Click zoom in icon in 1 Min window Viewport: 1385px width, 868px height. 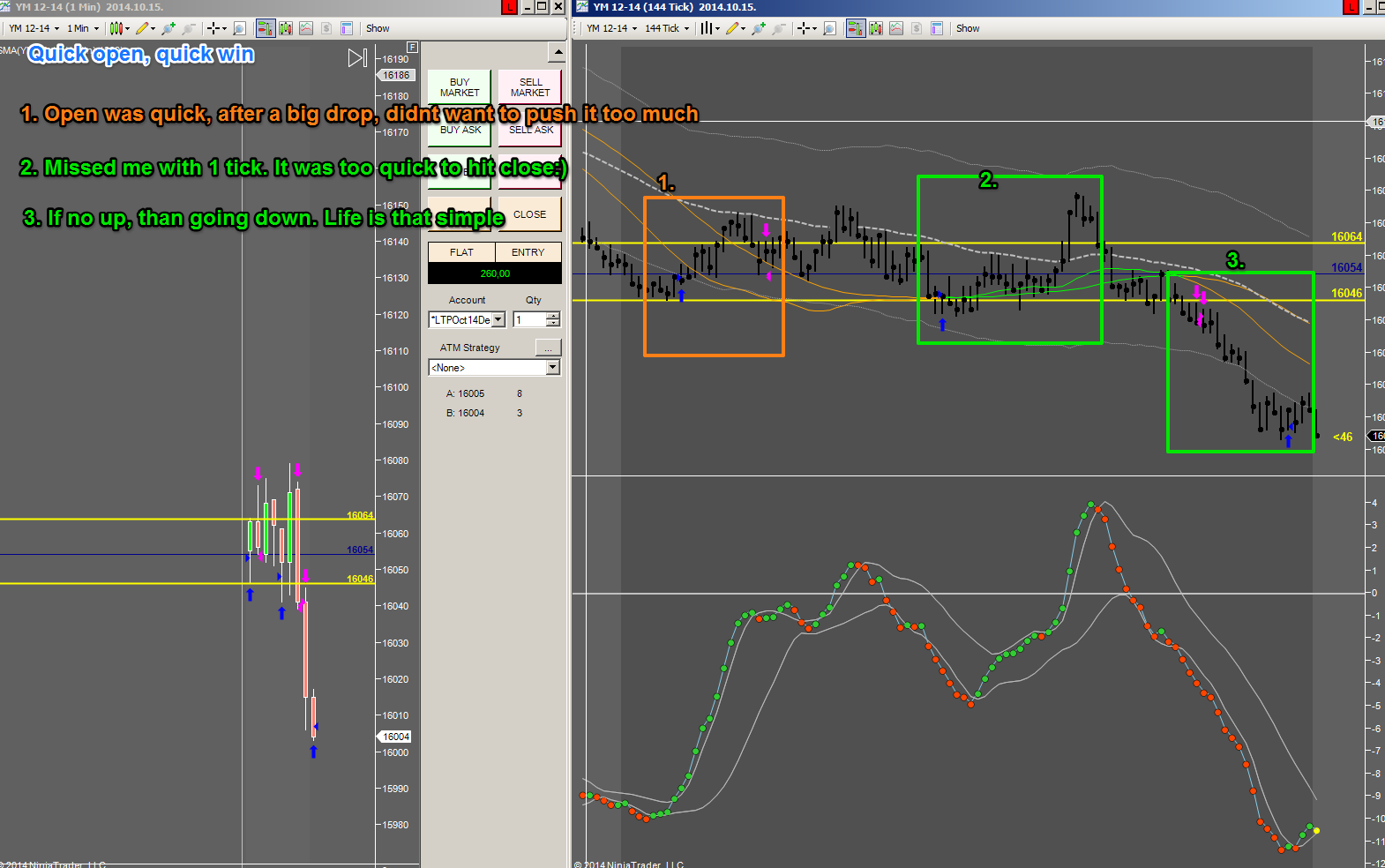[x=168, y=28]
